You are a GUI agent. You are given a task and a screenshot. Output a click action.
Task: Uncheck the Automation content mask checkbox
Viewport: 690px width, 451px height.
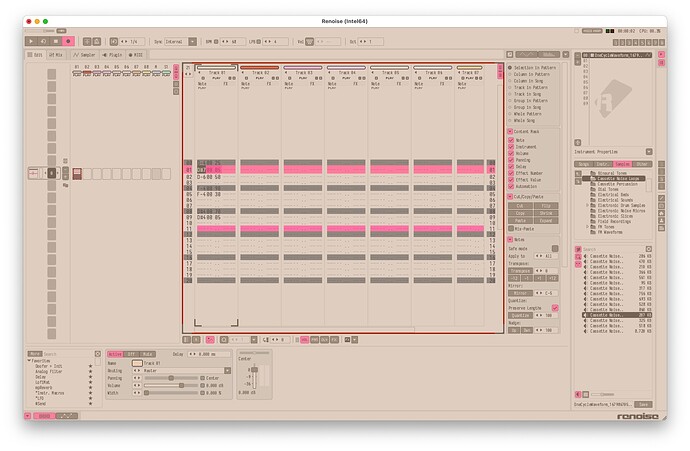point(511,186)
